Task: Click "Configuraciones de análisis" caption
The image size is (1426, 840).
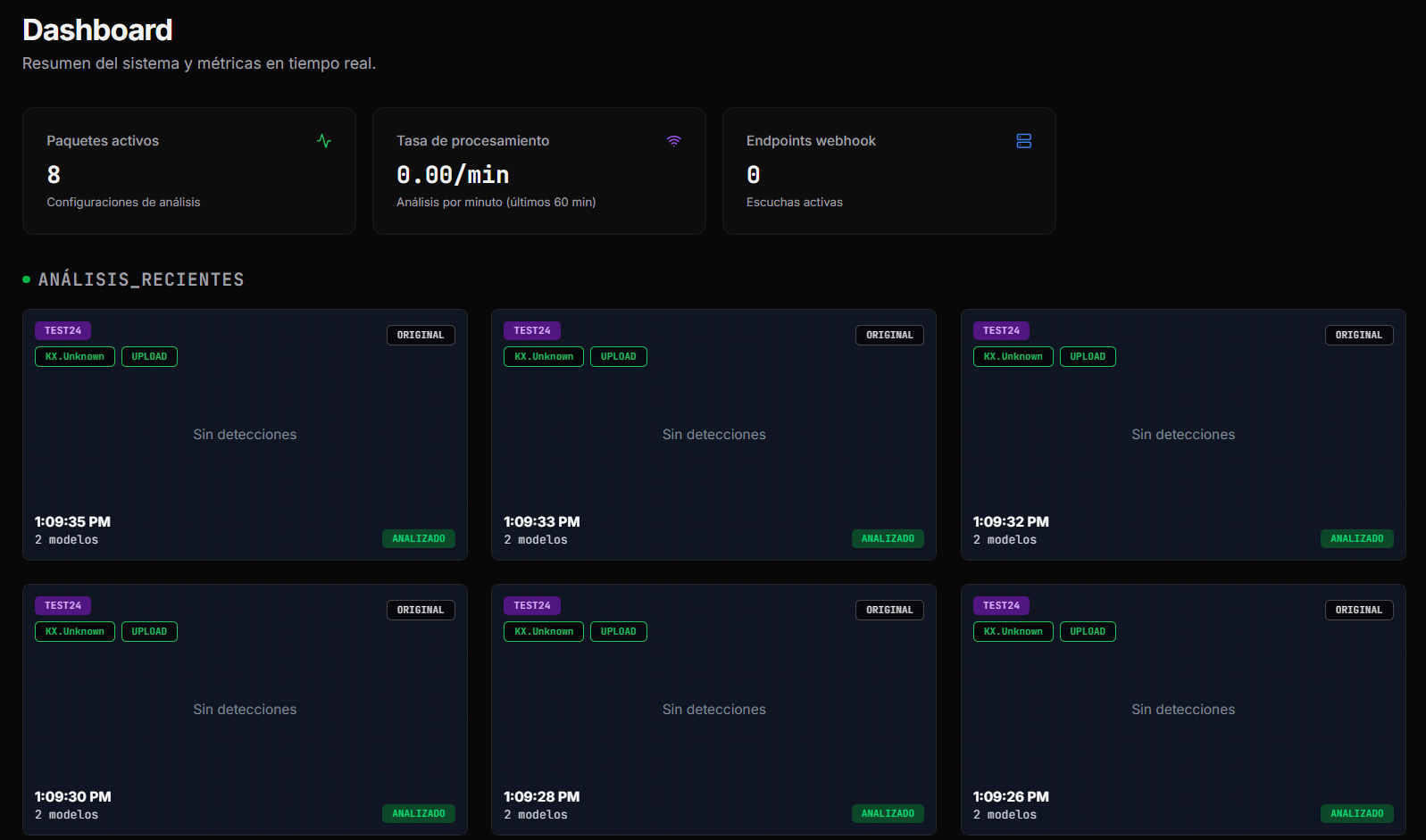Action: (x=123, y=203)
